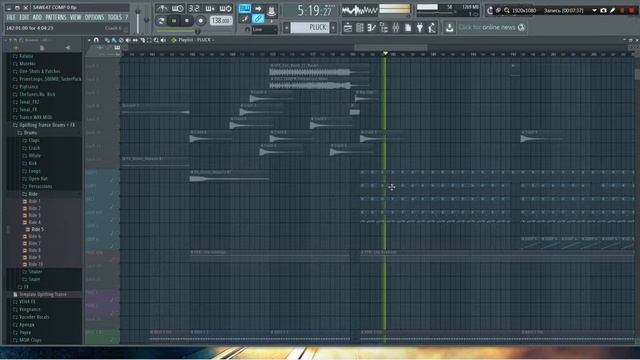Expand the Open Hat folder
This screenshot has height=360, width=640.
click(38, 179)
